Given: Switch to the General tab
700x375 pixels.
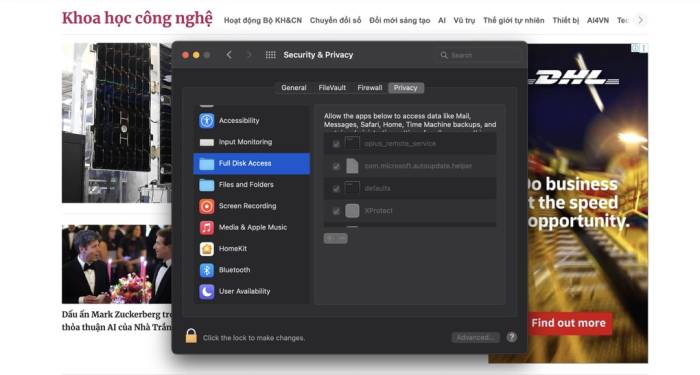Looking at the screenshot, I should tap(294, 88).
